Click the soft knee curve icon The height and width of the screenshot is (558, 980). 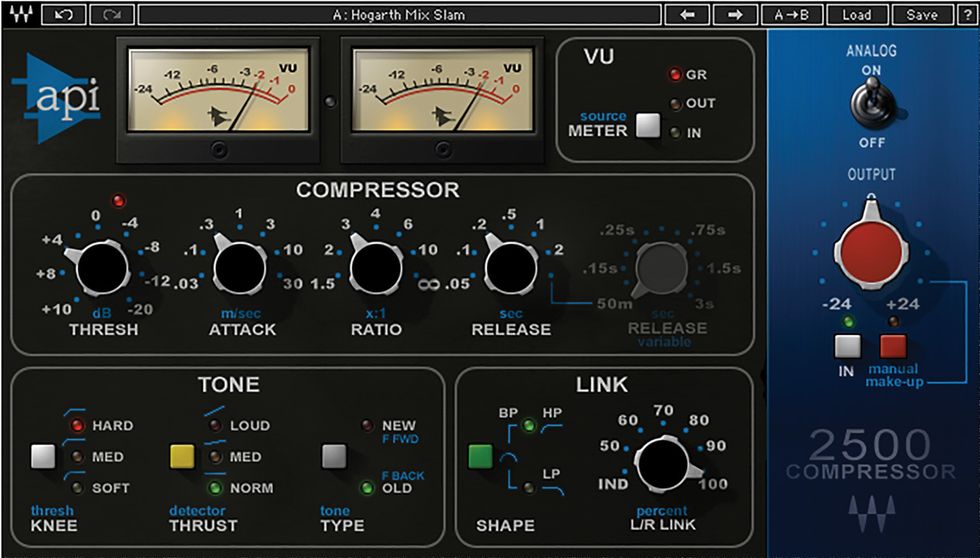72,475
